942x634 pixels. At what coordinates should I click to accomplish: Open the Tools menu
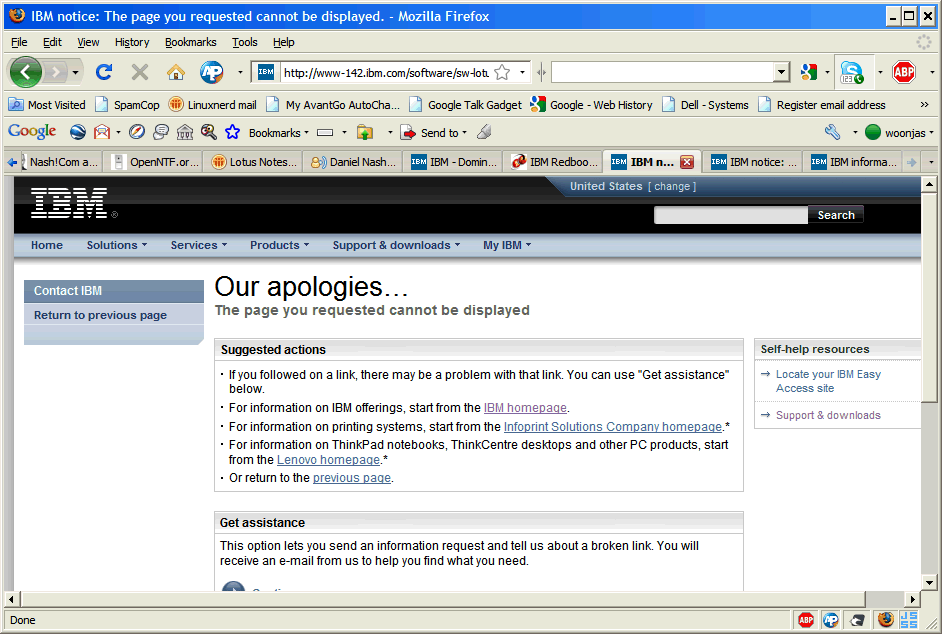tap(245, 42)
